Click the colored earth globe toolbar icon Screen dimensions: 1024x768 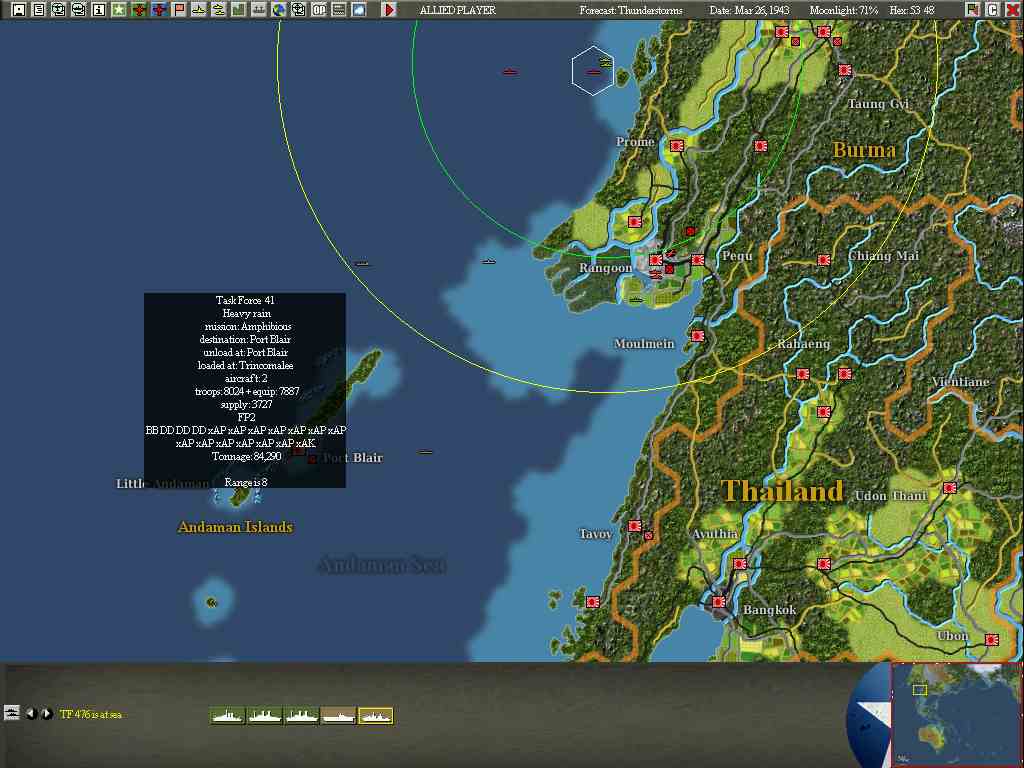[x=279, y=10]
